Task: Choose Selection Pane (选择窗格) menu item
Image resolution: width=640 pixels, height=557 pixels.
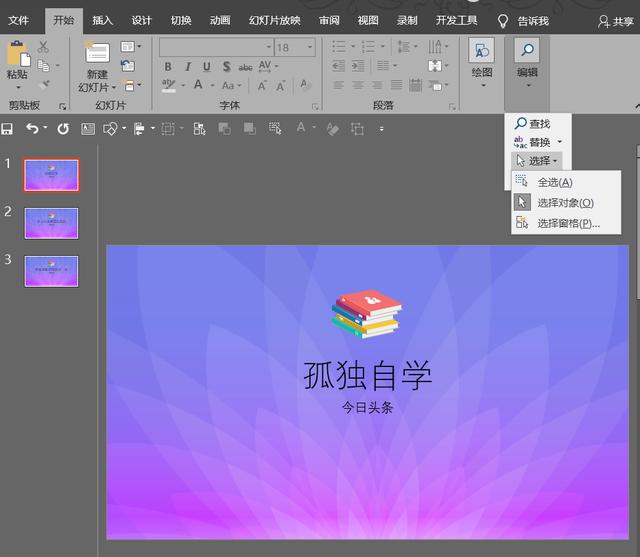Action: tap(566, 223)
